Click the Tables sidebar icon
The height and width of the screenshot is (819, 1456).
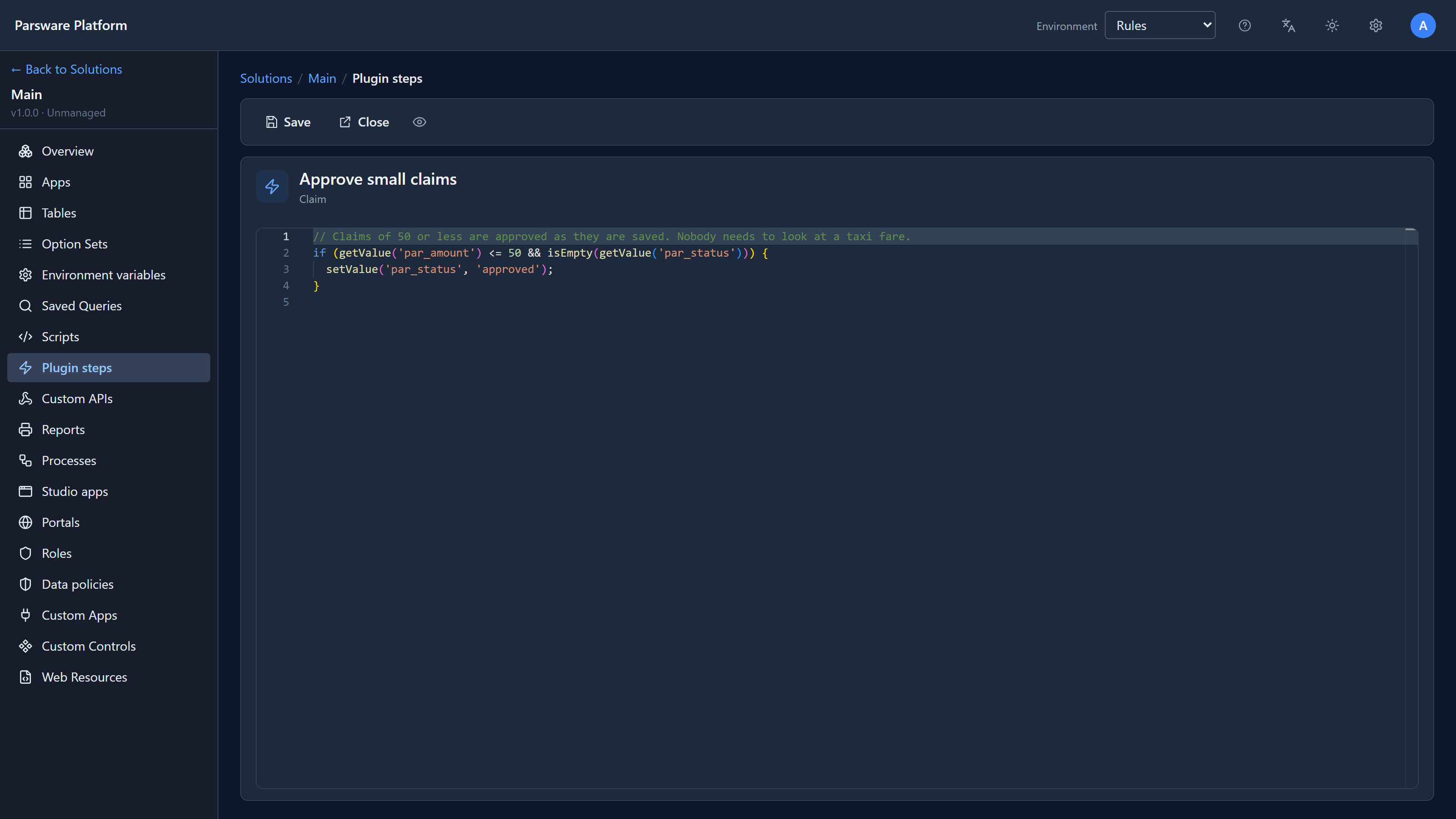pyautogui.click(x=25, y=213)
